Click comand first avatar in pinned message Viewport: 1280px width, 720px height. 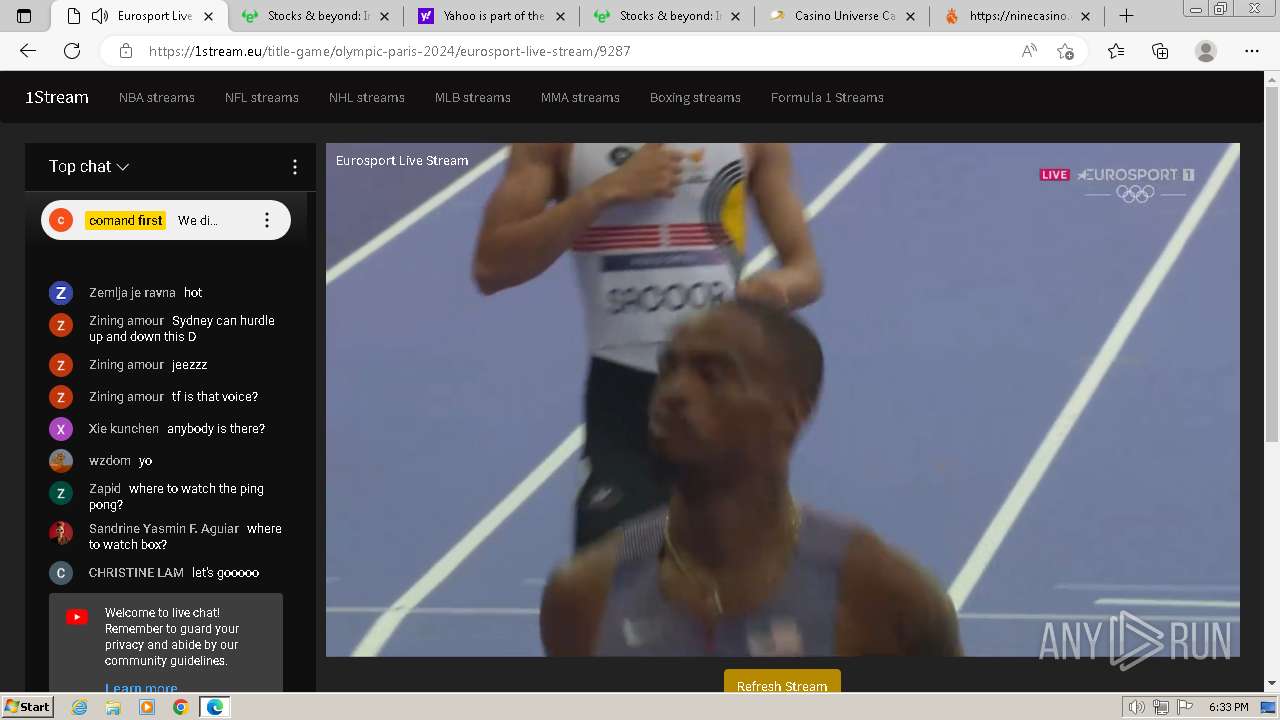(x=61, y=220)
